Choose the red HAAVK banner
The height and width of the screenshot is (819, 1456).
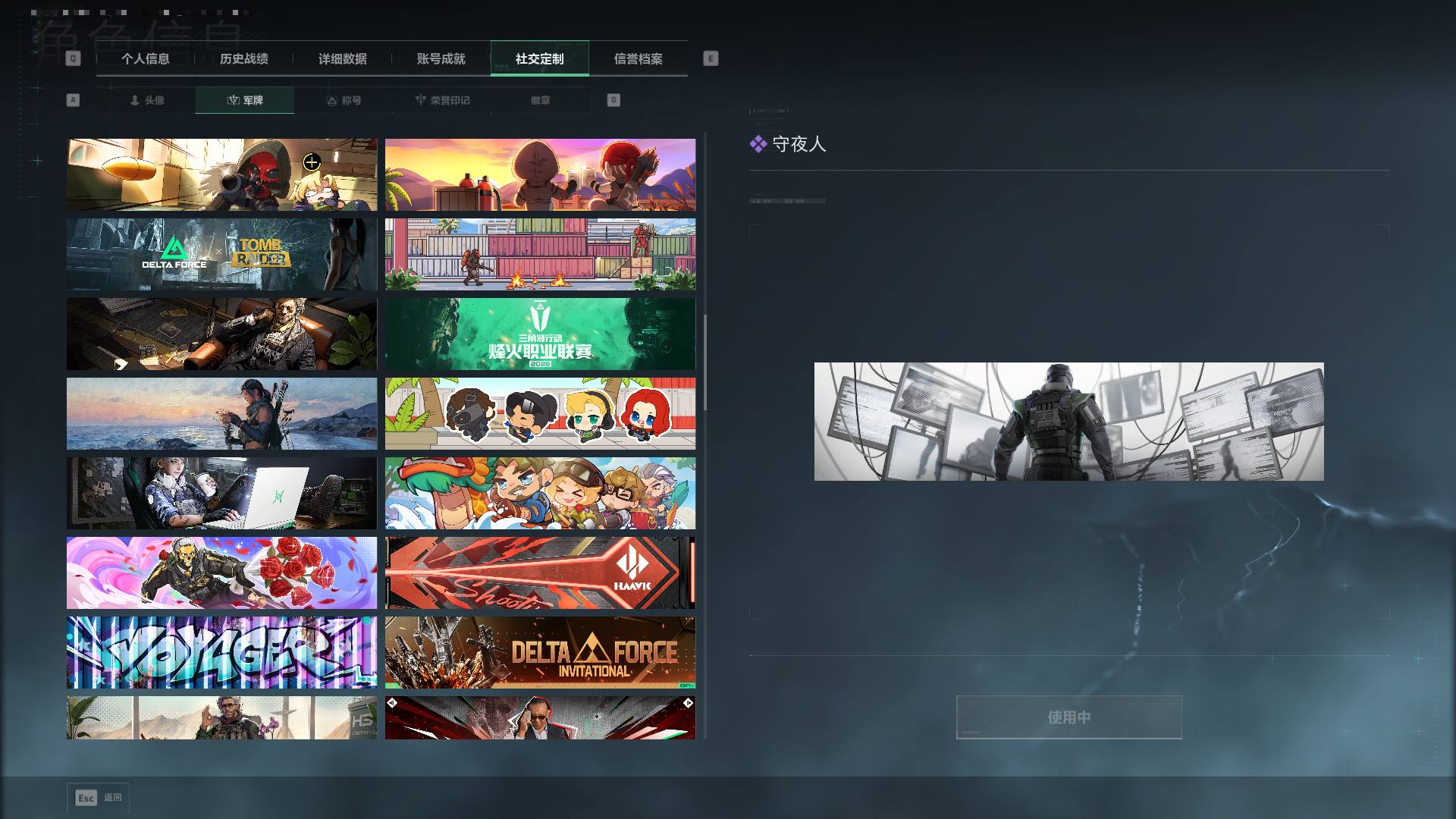click(x=540, y=573)
